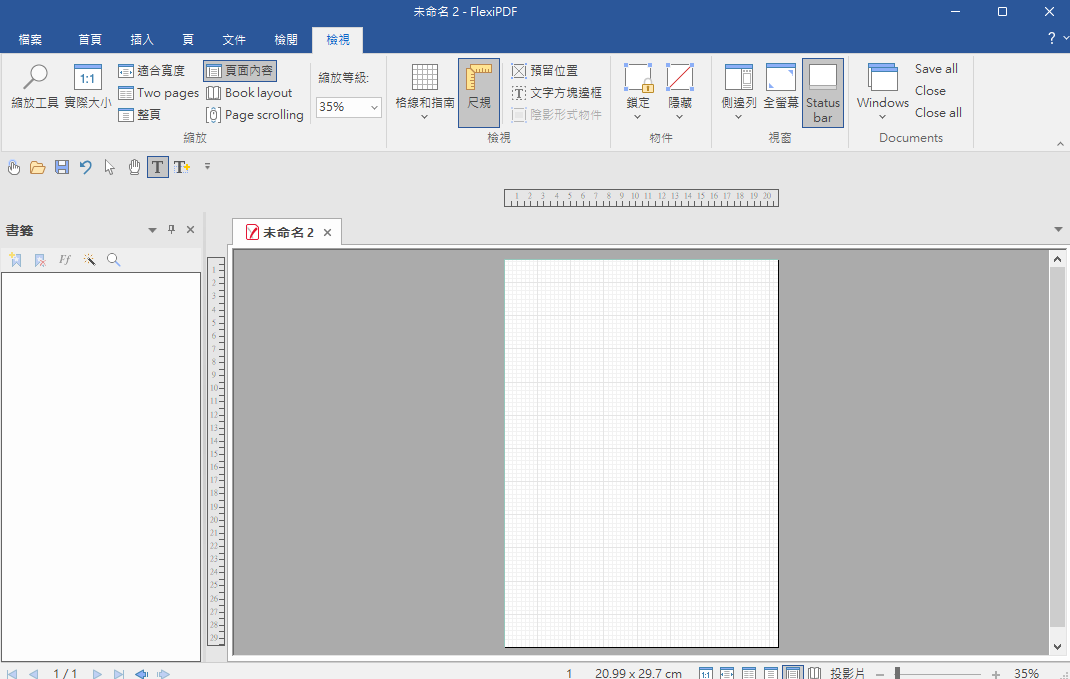Image resolution: width=1070 pixels, height=679 pixels.
Task: Switch to the 插入 ribbon tab
Action: [x=142, y=40]
